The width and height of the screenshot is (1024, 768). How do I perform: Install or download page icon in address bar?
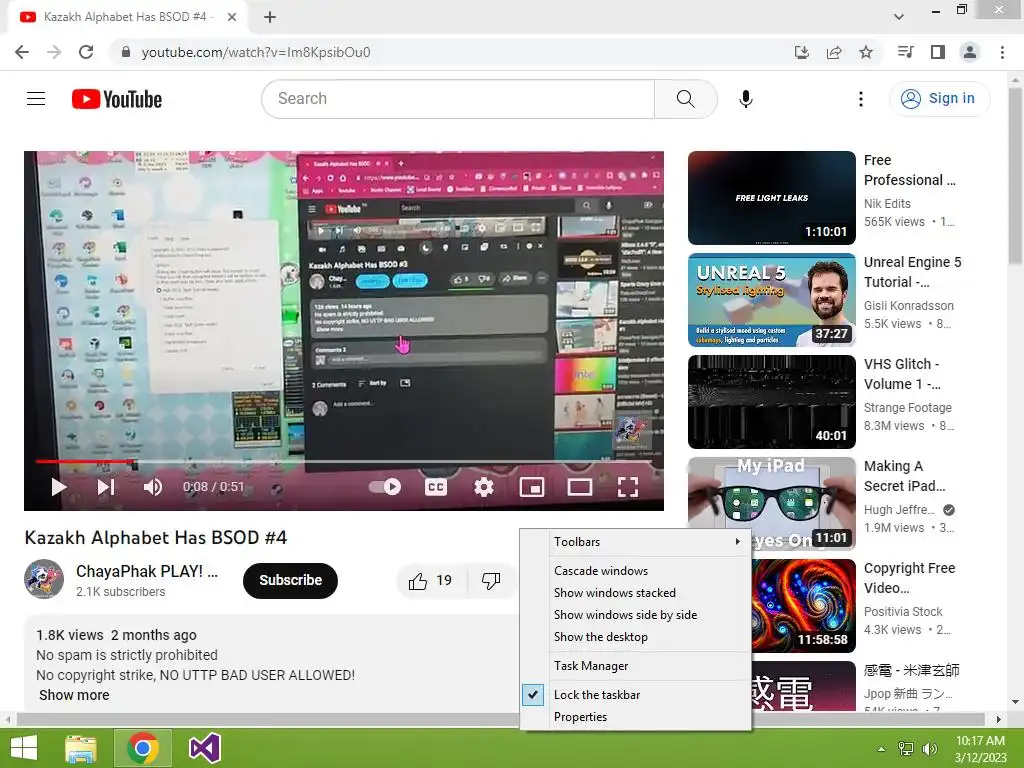coord(802,52)
